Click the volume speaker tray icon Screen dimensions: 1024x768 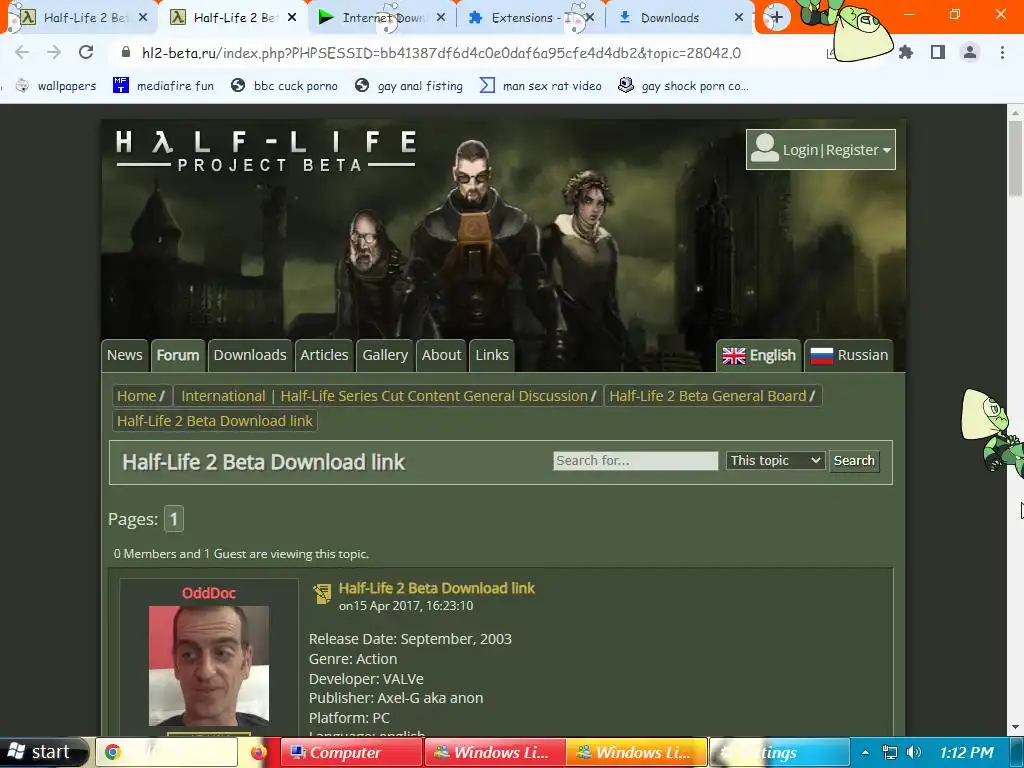(914, 752)
